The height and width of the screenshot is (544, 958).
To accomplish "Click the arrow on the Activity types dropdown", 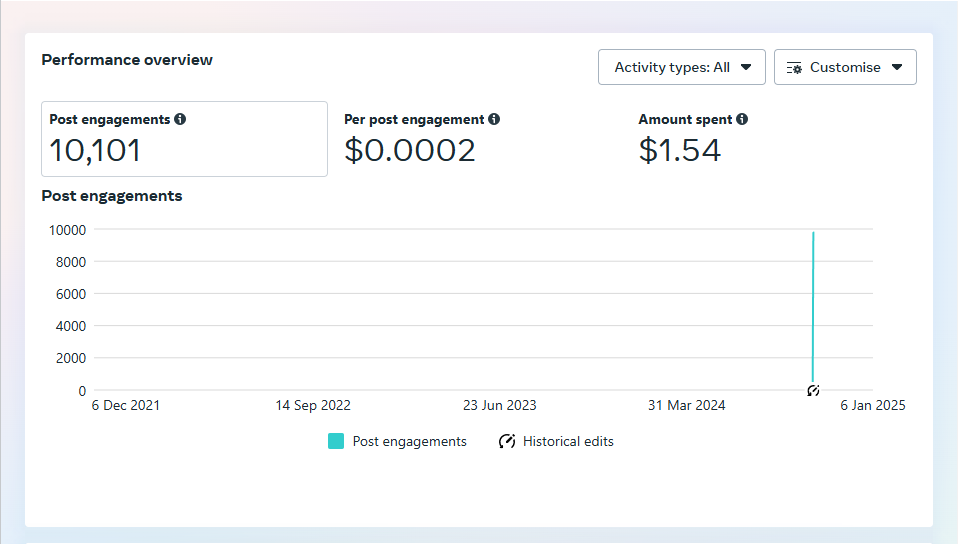I will tap(746, 68).
